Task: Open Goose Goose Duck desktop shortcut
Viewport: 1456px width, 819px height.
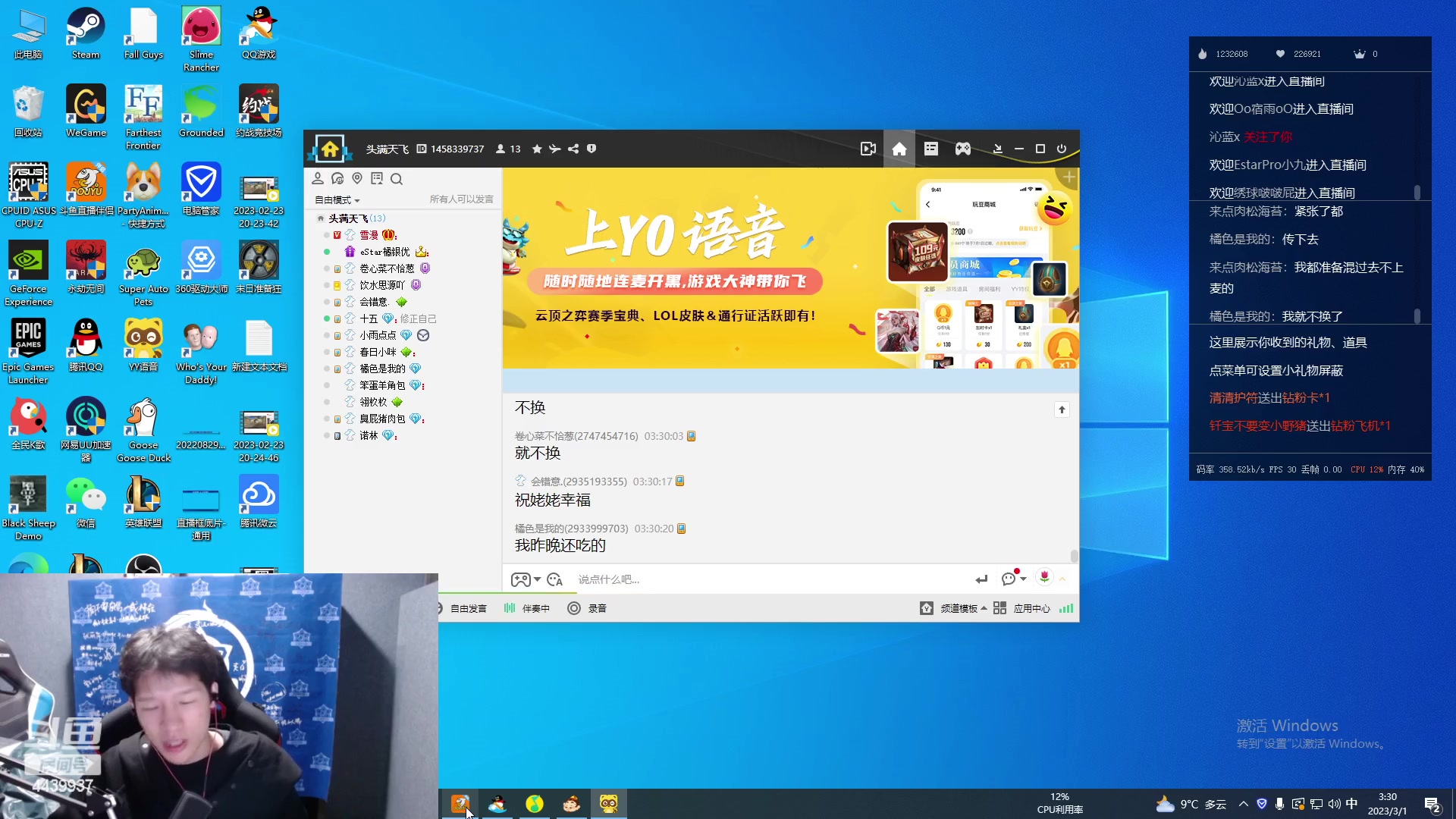Action: (143, 430)
